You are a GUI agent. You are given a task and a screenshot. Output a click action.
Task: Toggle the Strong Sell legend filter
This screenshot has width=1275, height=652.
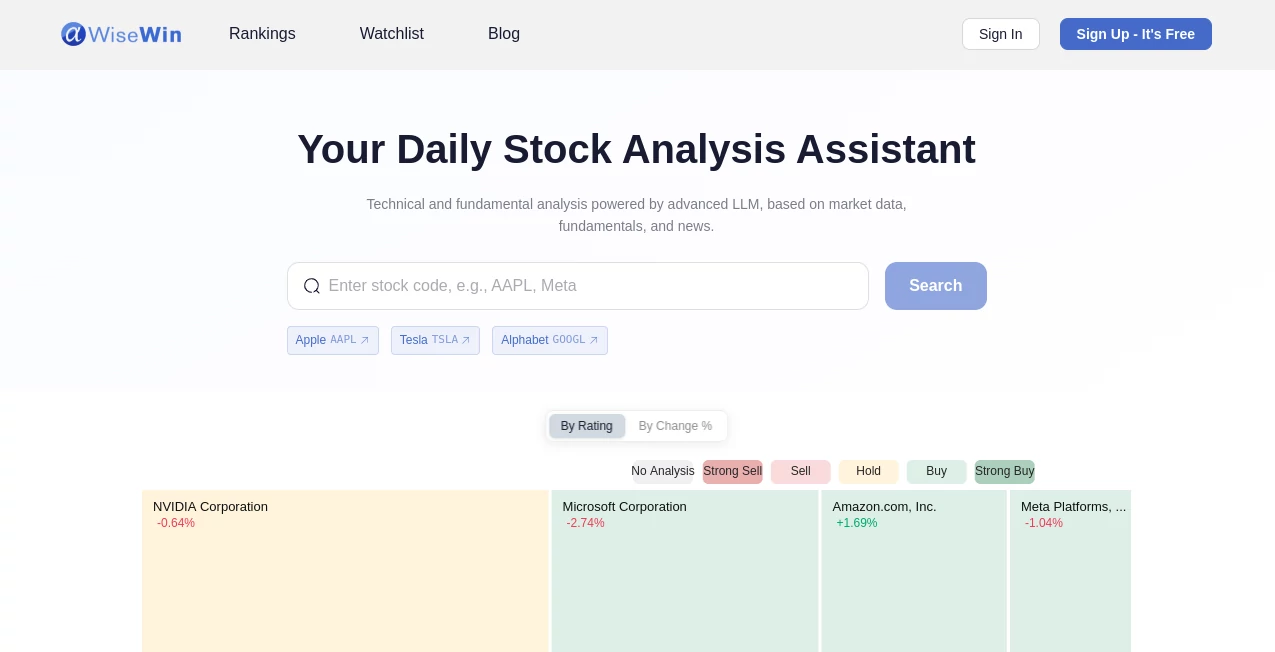[732, 471]
